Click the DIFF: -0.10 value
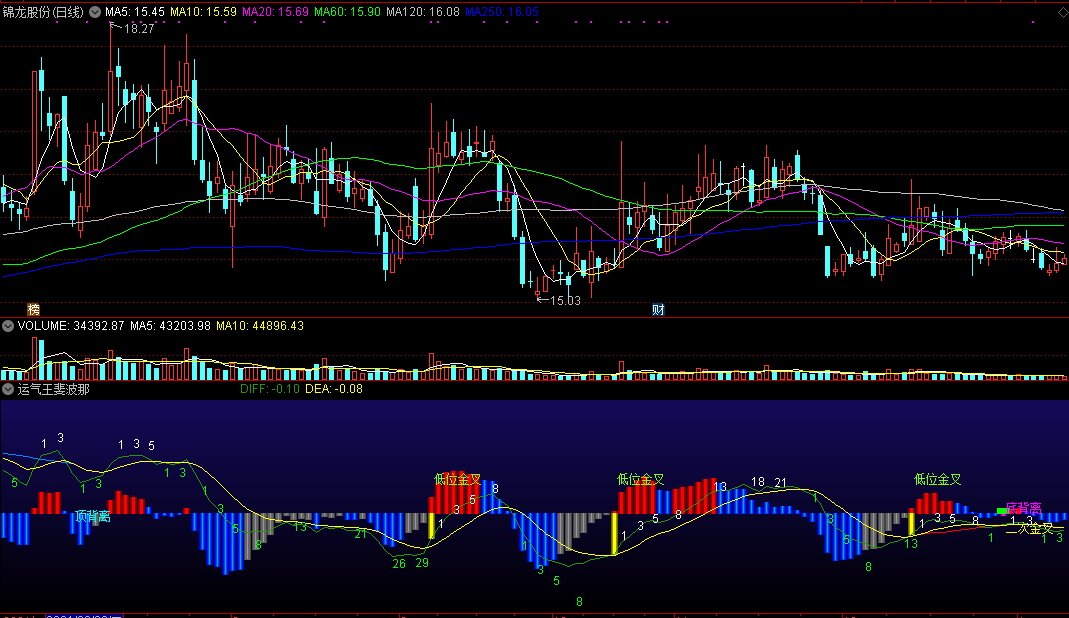Image resolution: width=1069 pixels, height=618 pixels. pos(270,389)
